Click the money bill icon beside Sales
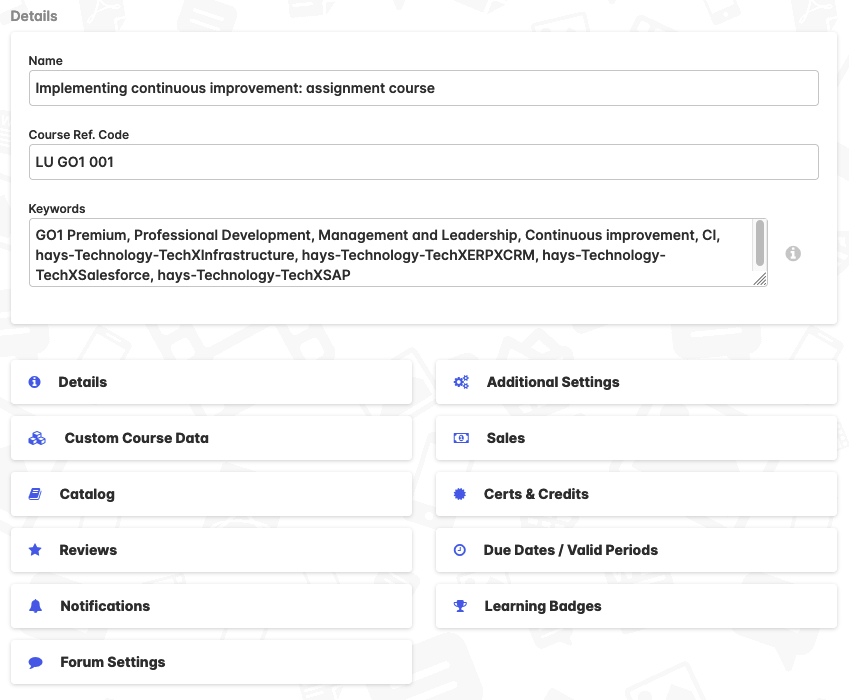 (x=460, y=438)
